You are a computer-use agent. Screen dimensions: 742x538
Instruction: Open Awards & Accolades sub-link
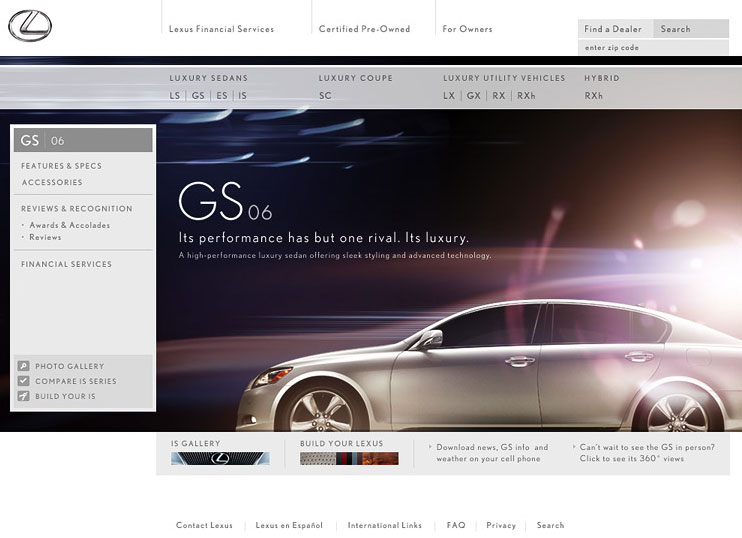(70, 225)
